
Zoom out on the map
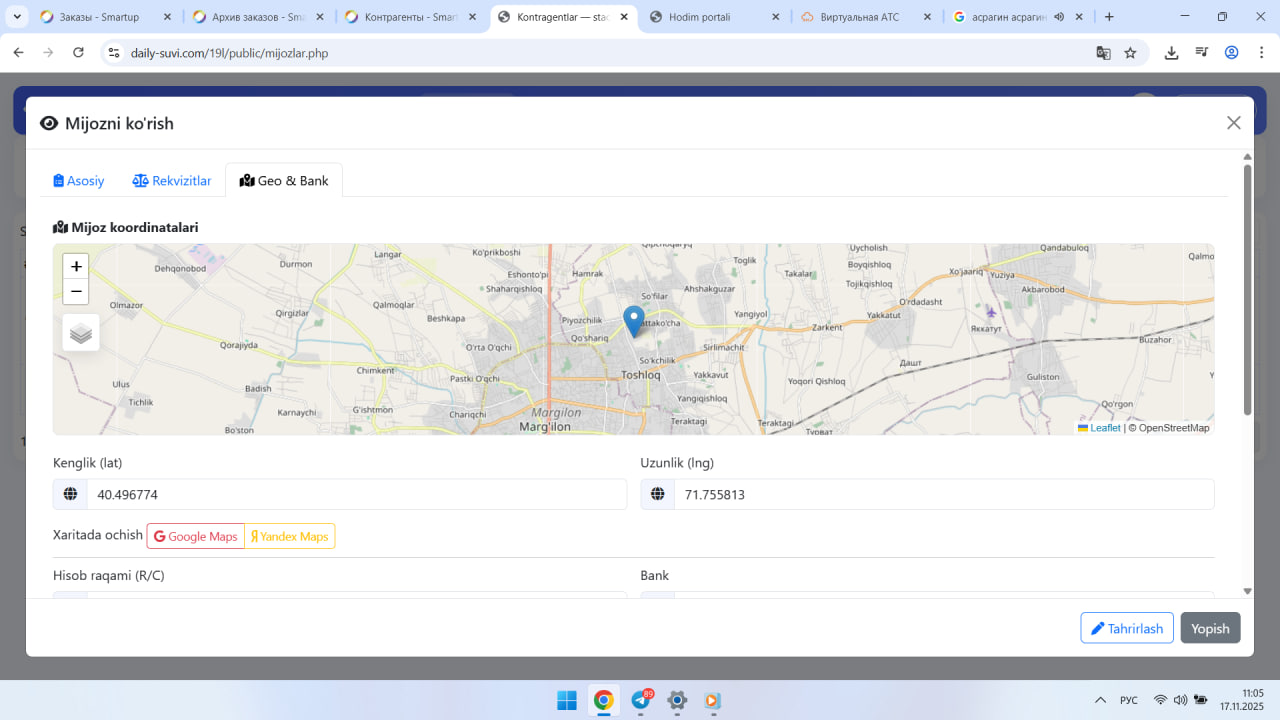click(x=76, y=292)
